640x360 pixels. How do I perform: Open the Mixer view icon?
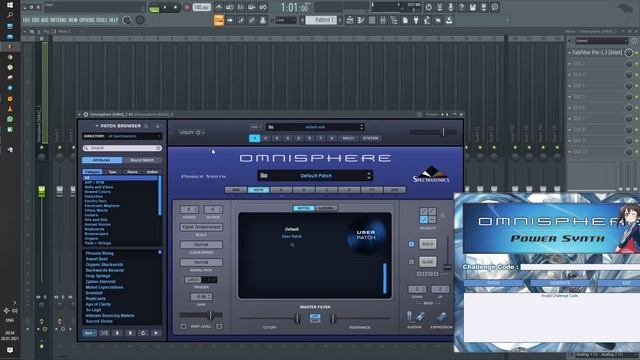[x=383, y=20]
